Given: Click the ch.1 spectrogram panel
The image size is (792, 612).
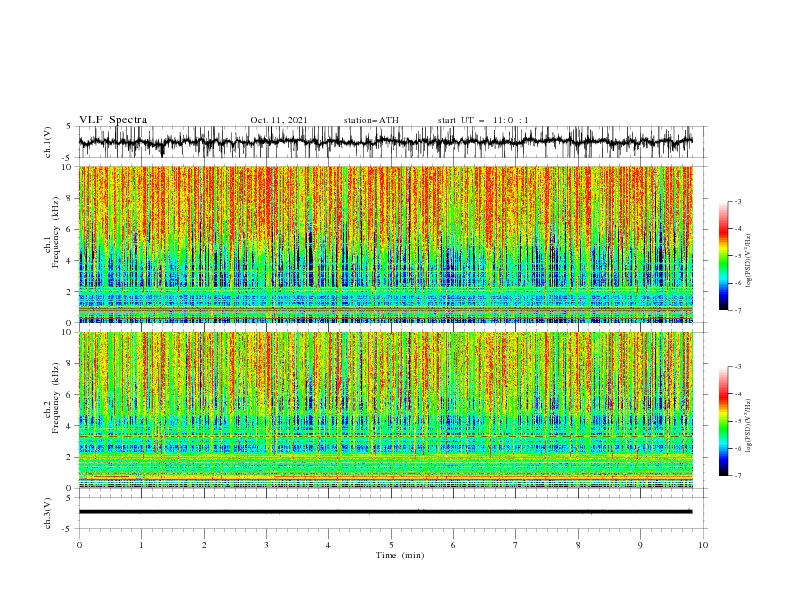Looking at the screenshot, I should (385, 244).
